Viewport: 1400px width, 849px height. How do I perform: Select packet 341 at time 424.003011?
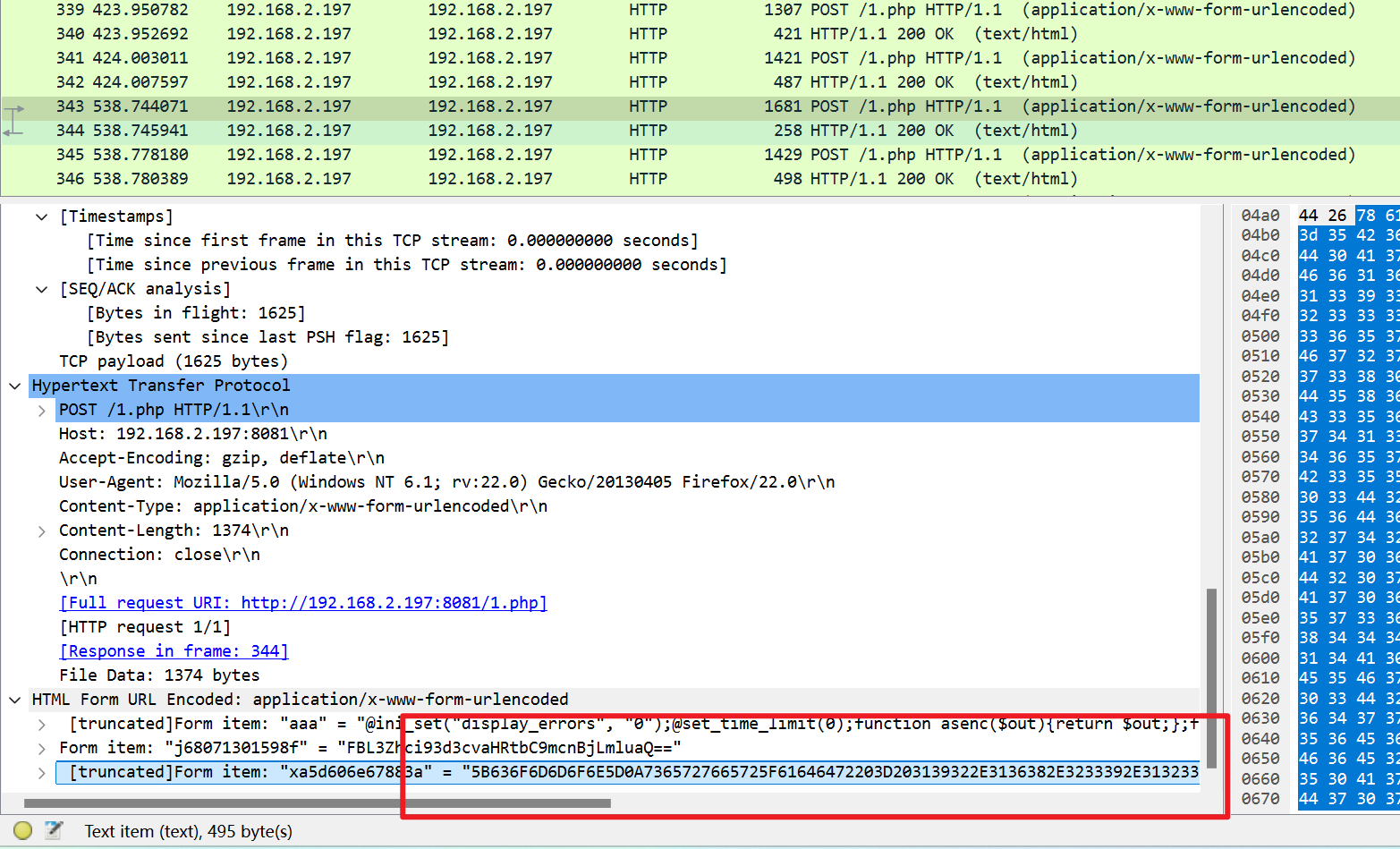pyautogui.click(x=700, y=58)
